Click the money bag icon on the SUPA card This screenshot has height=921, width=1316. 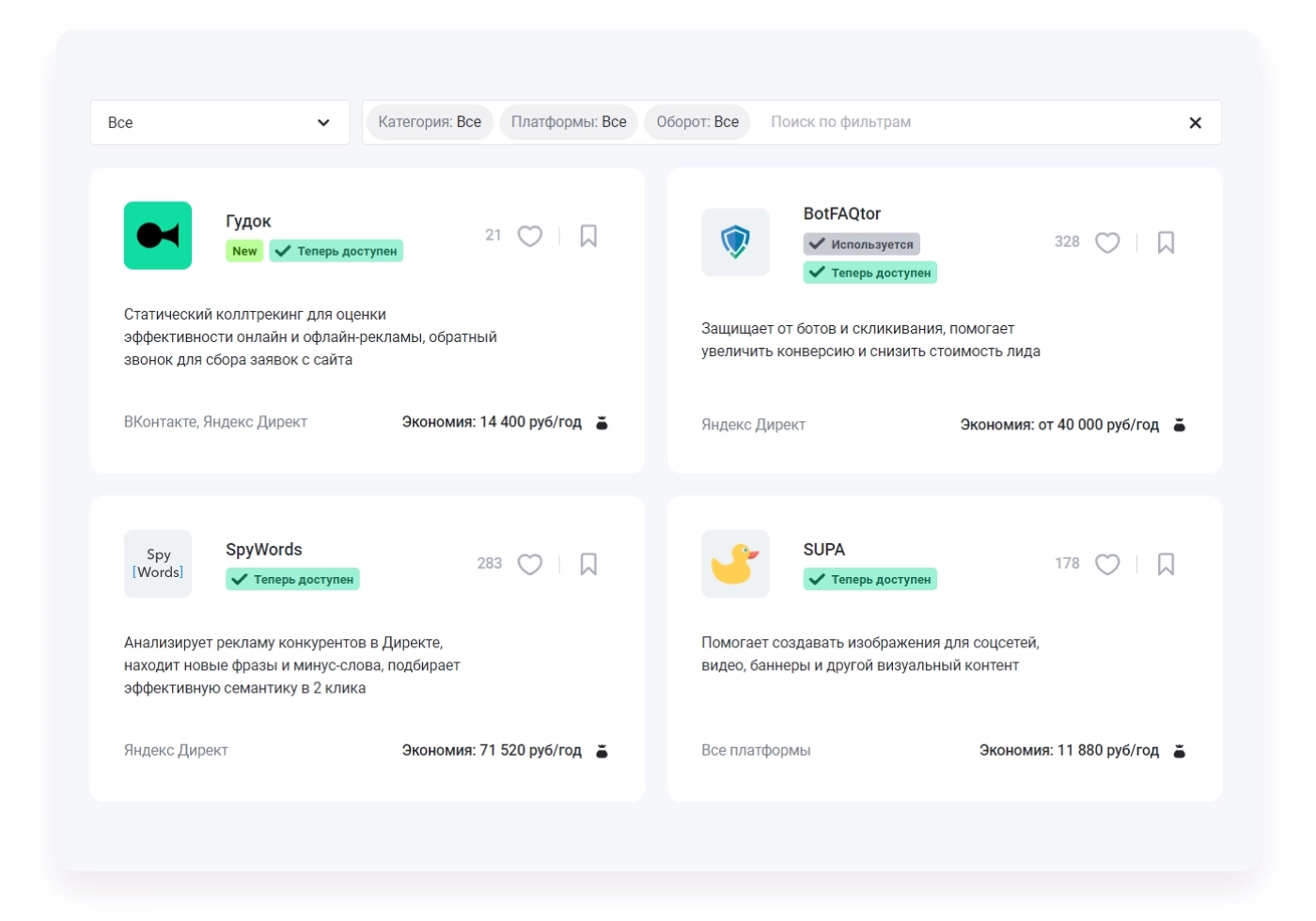point(1180,750)
